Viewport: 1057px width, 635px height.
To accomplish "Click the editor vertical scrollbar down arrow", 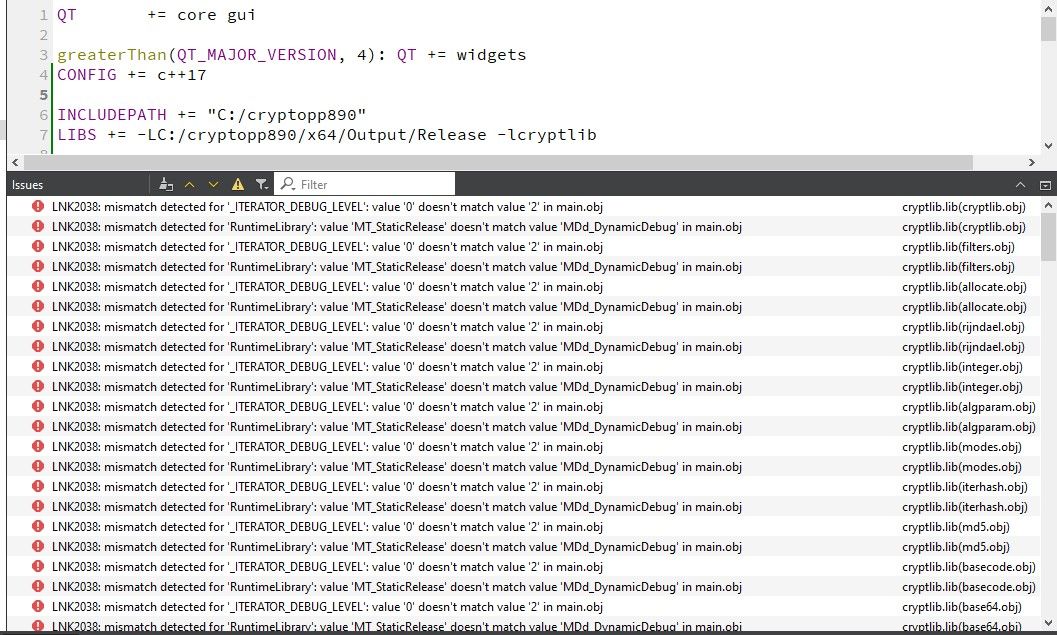I will pyautogui.click(x=1048, y=145).
